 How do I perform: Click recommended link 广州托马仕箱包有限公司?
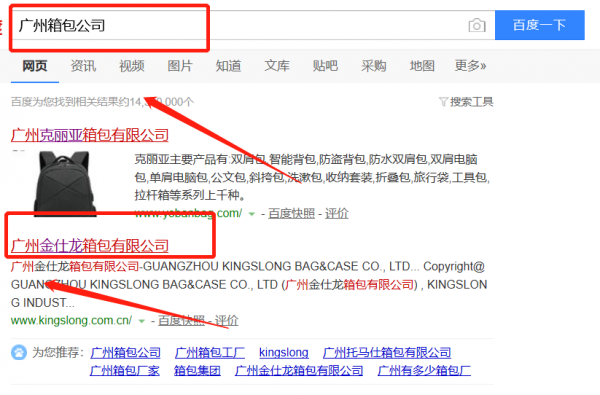coord(387,353)
